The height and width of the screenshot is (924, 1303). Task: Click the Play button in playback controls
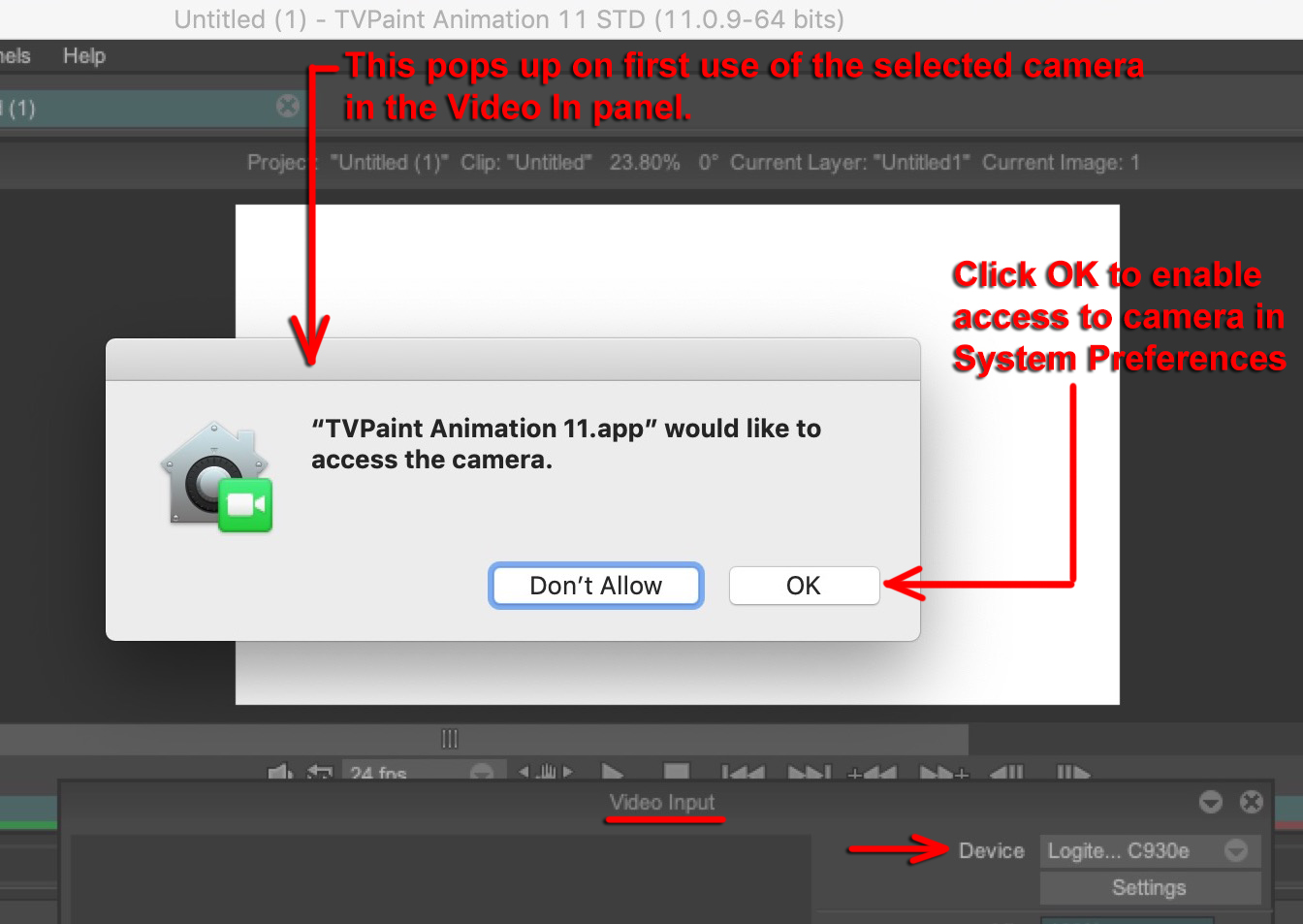click(x=612, y=773)
